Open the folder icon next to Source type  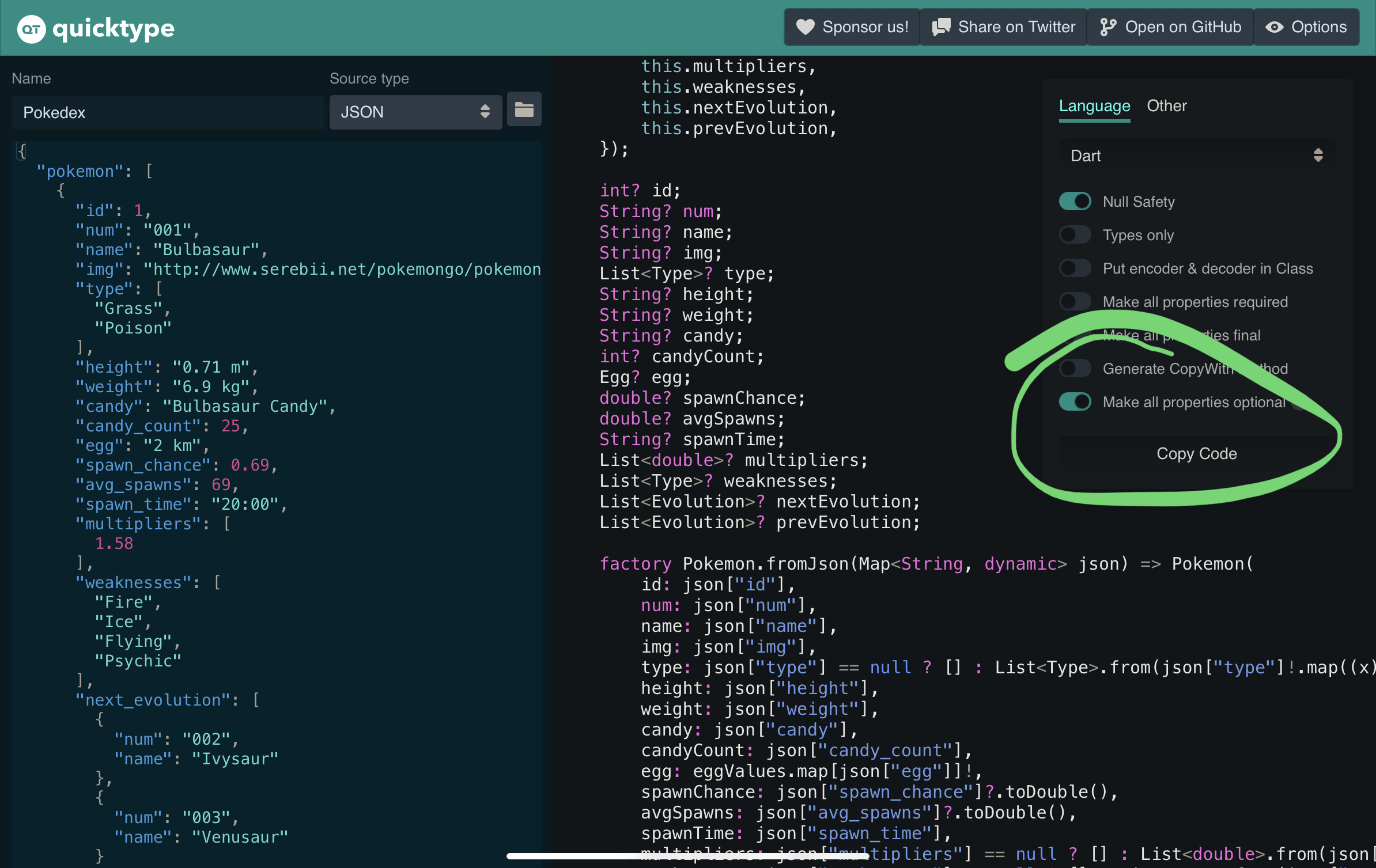click(x=524, y=109)
